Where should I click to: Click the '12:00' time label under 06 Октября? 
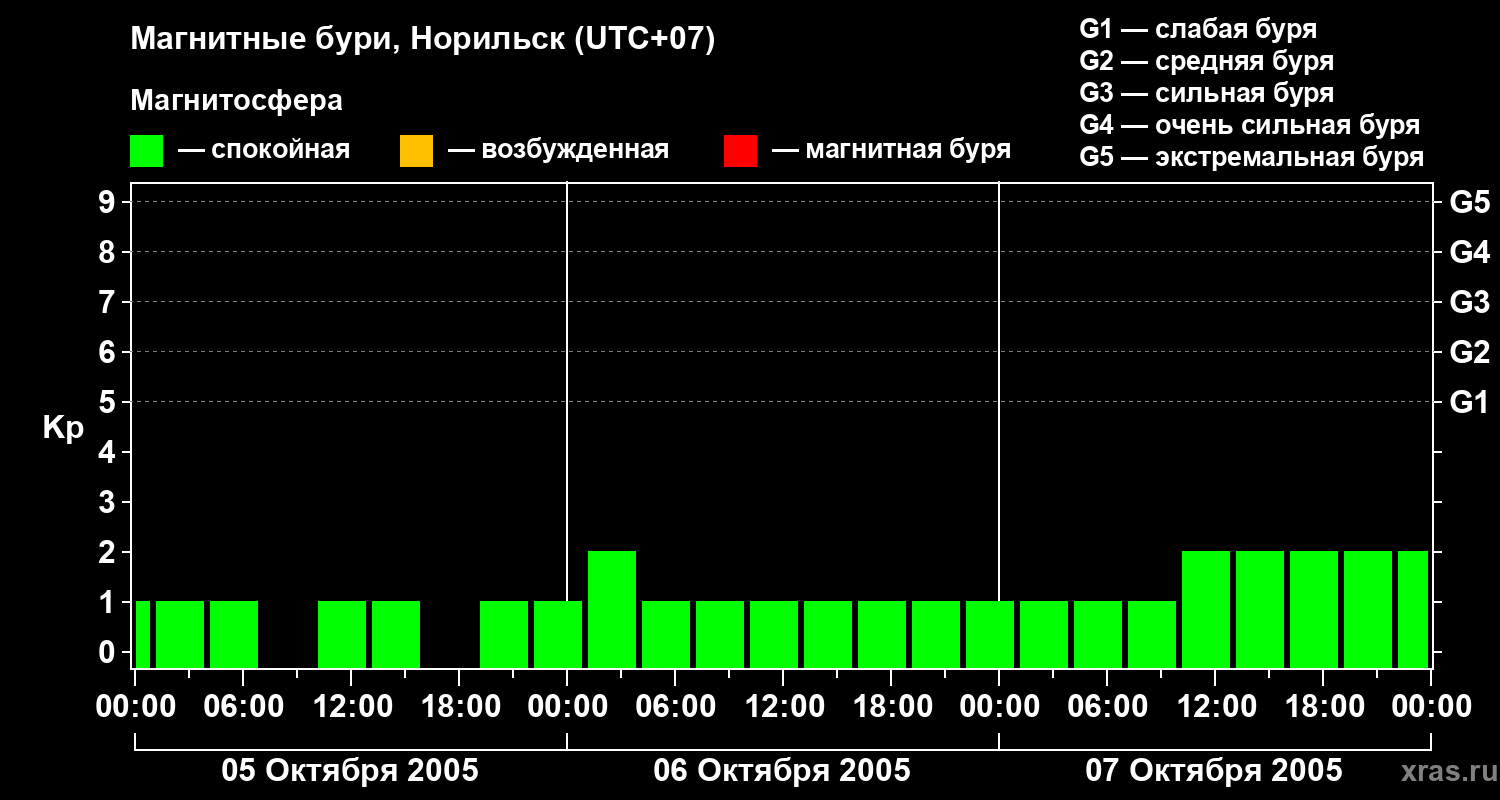tap(783, 707)
